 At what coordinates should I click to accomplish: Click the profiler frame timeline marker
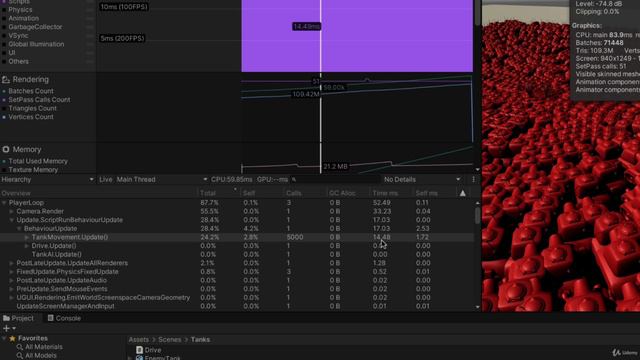pyautogui.click(x=321, y=87)
